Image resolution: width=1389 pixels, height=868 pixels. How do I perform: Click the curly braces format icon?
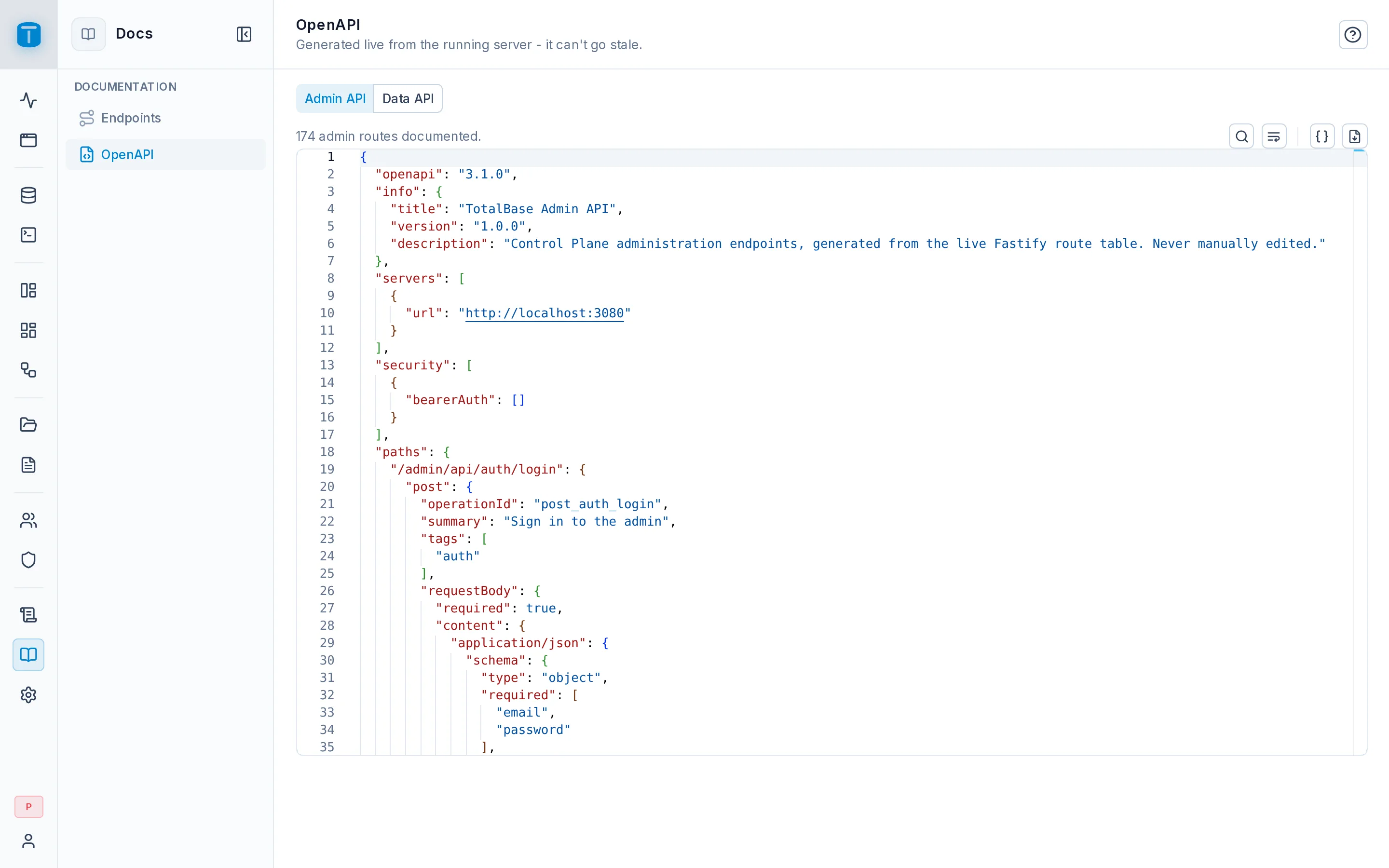click(x=1322, y=136)
